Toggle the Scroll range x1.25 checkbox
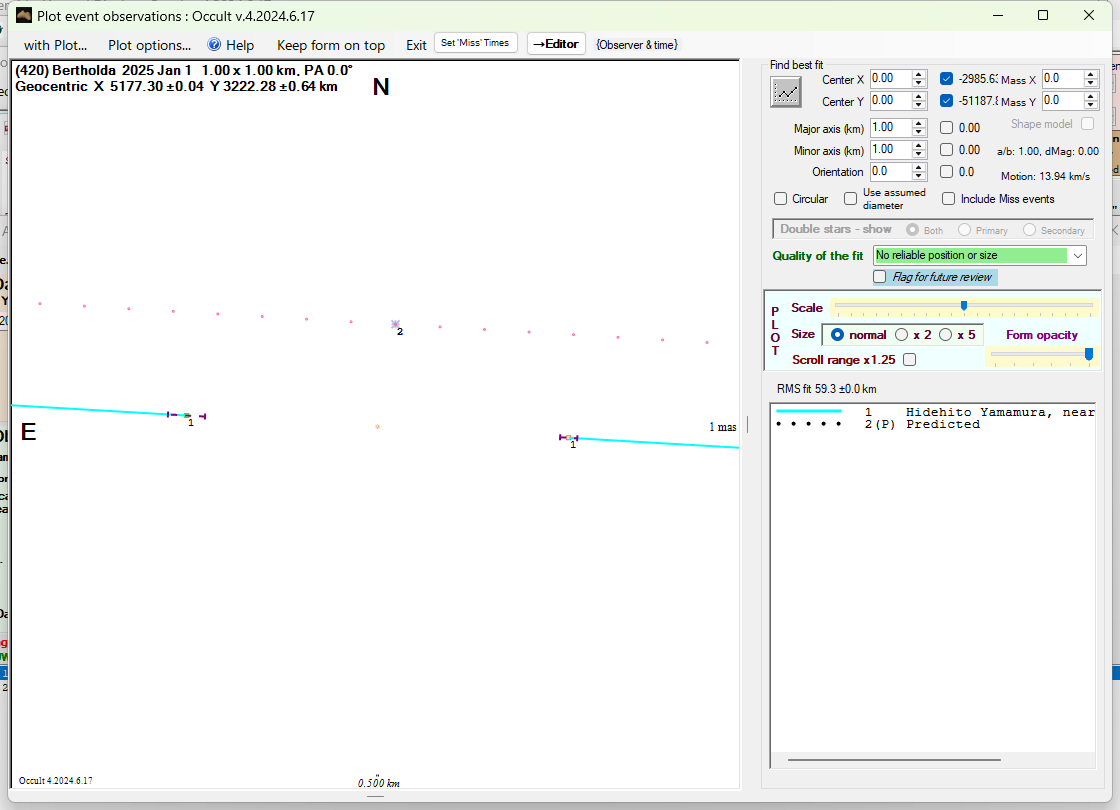This screenshot has height=810, width=1120. tap(909, 359)
